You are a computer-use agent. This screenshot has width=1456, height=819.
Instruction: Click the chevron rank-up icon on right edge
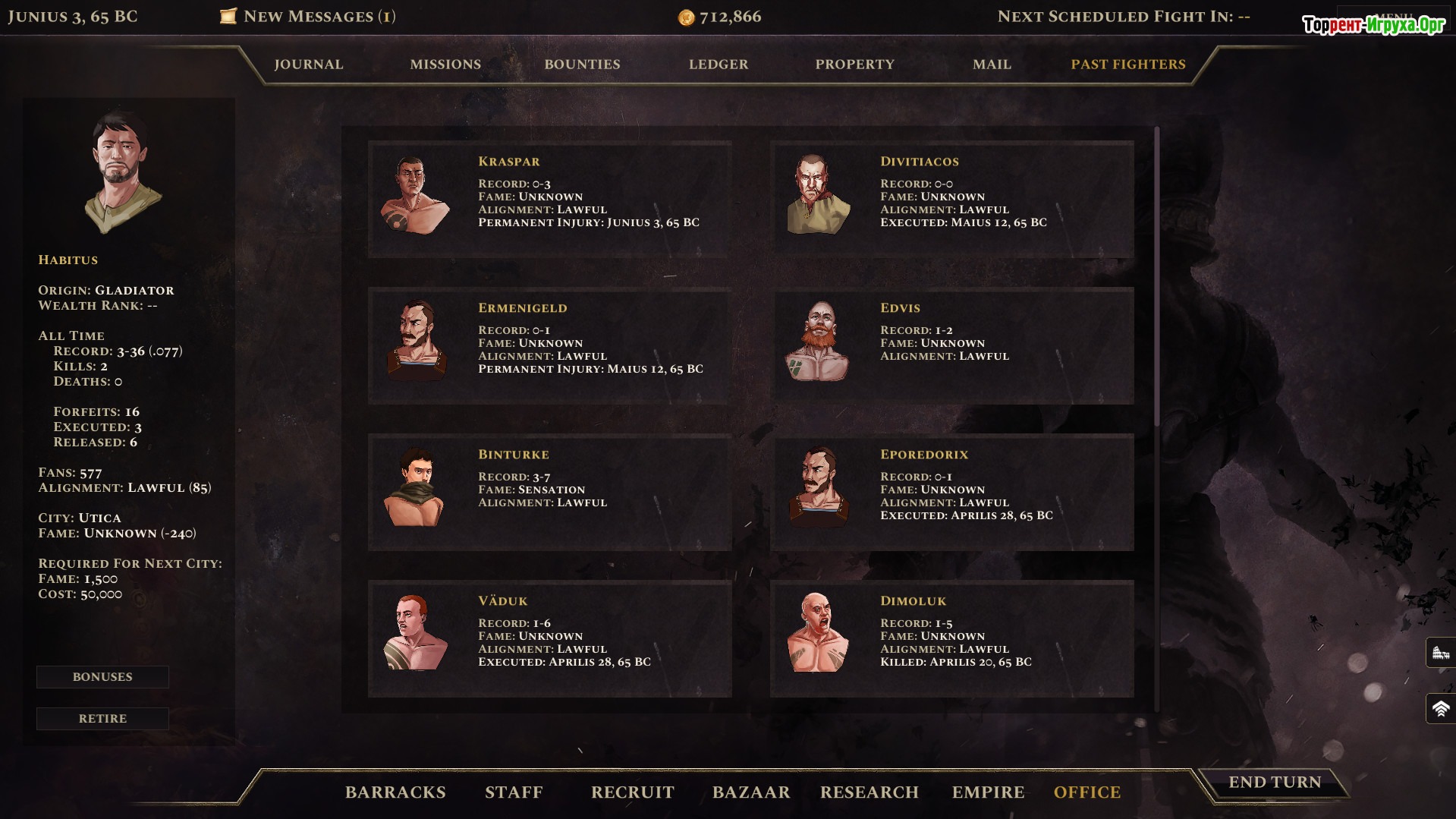coord(1440,709)
